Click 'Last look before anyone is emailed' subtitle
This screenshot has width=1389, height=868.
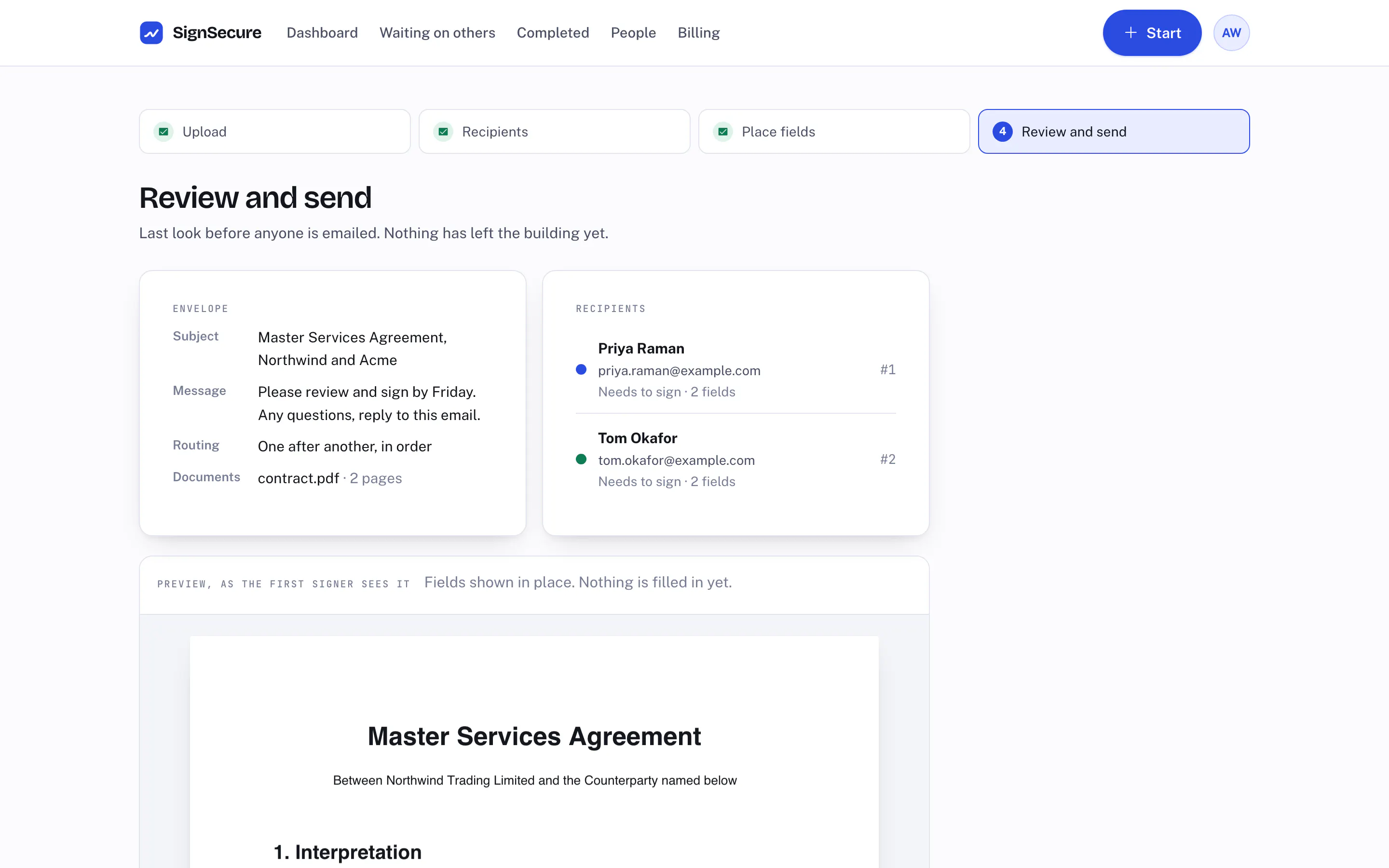(x=374, y=233)
